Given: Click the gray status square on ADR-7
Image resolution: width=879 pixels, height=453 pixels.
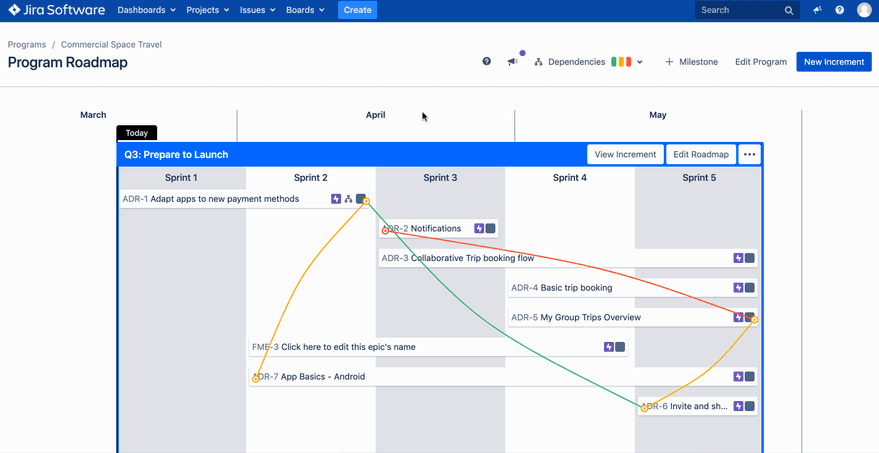Looking at the screenshot, I should pos(750,377).
